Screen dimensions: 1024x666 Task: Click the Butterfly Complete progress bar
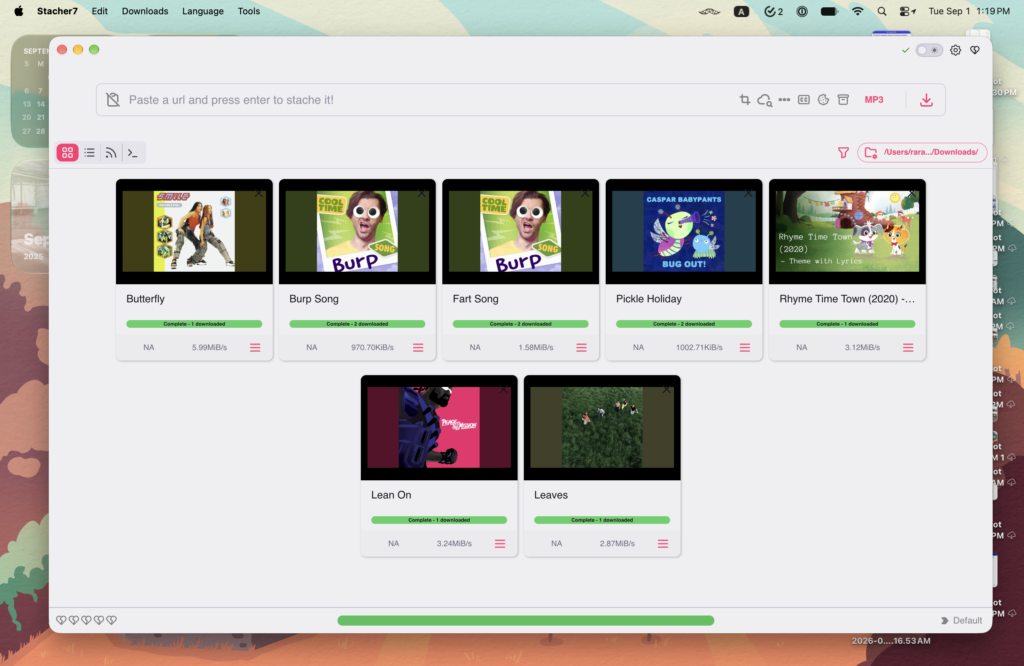tap(194, 324)
